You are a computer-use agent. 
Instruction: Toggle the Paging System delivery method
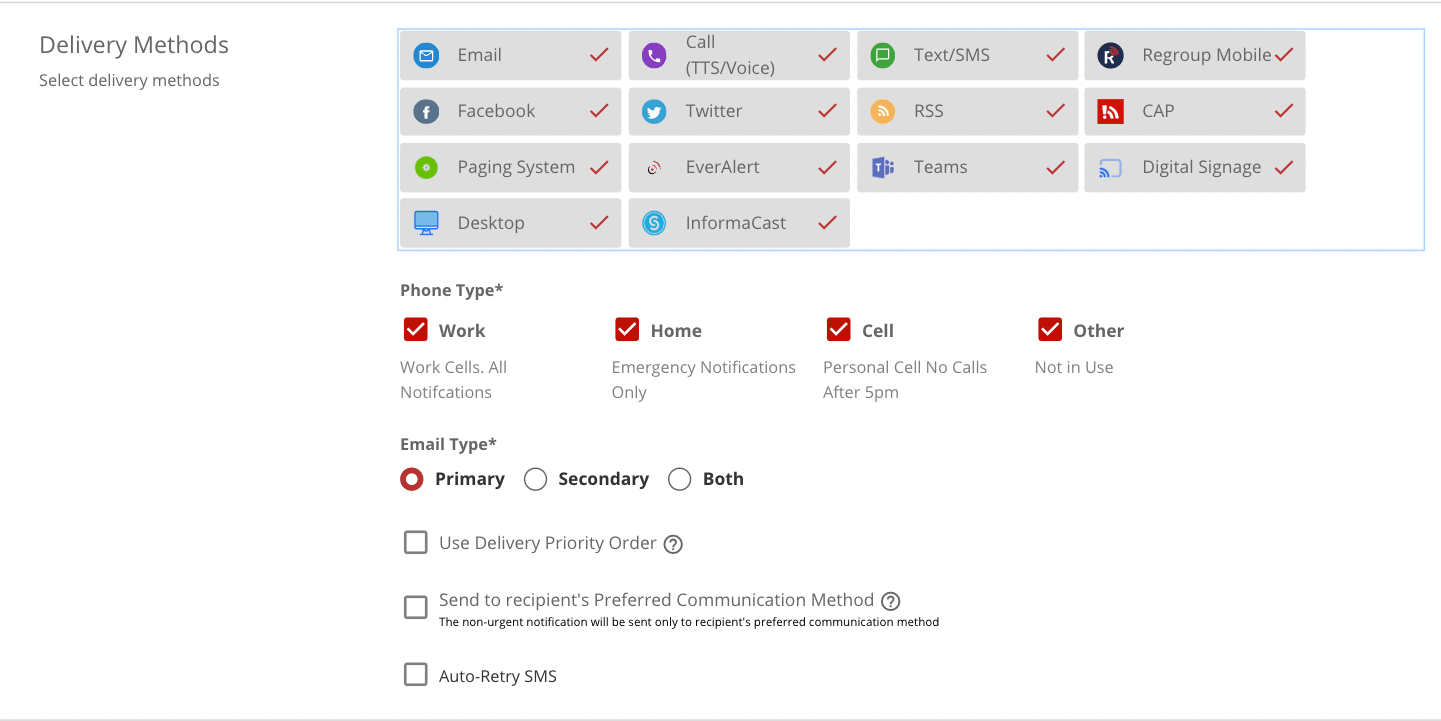510,168
